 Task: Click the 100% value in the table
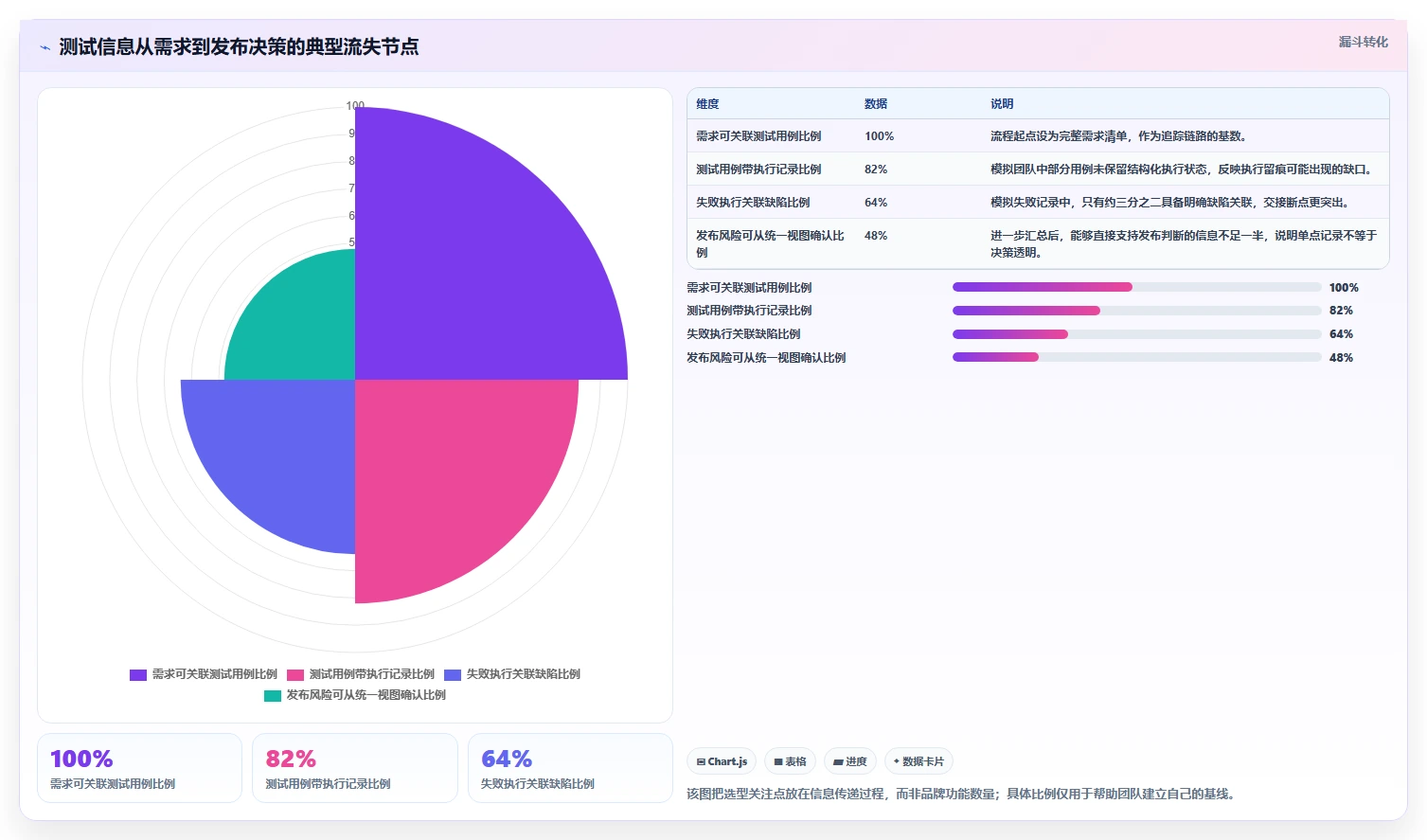(x=879, y=136)
